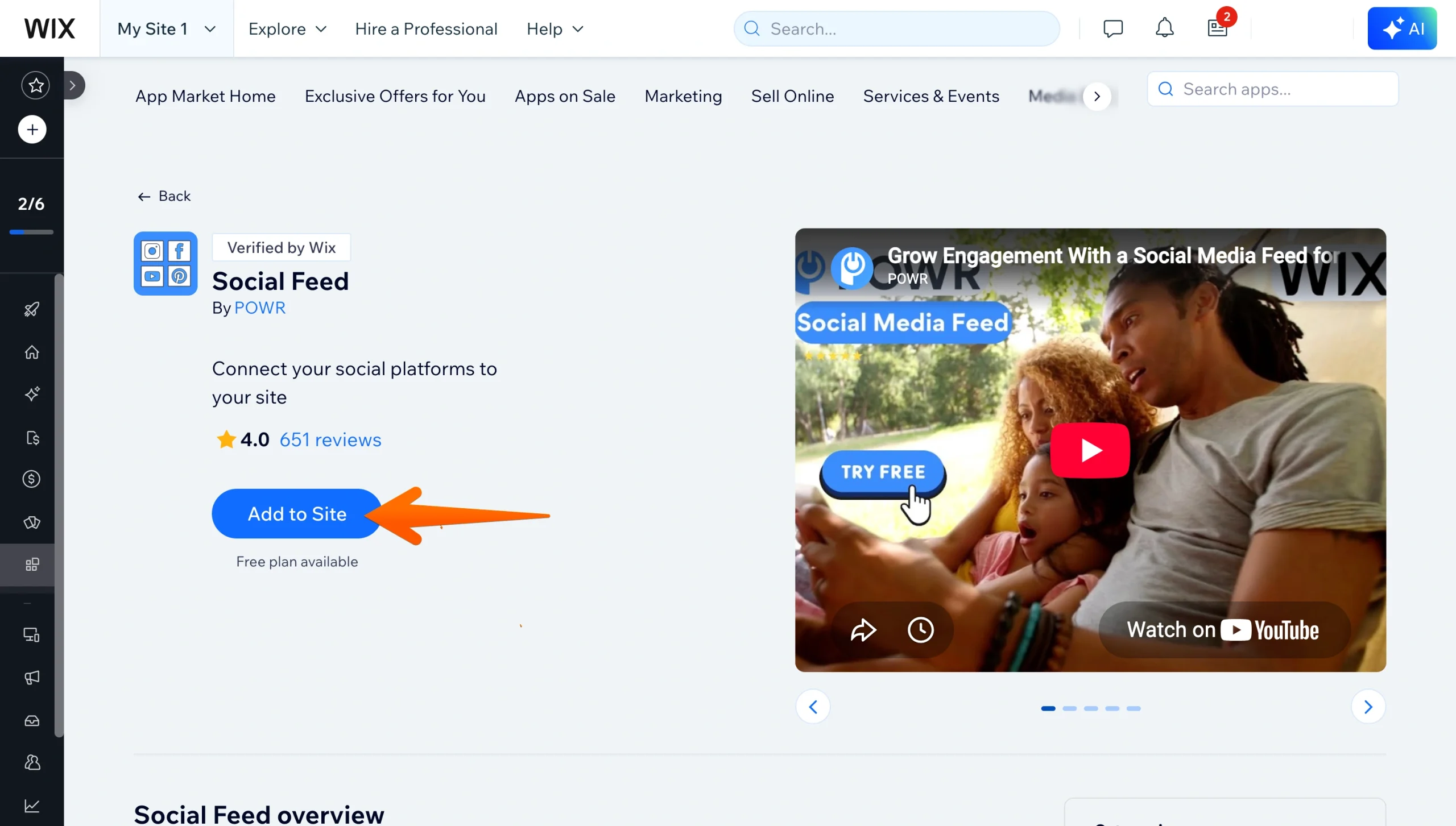Image resolution: width=1456 pixels, height=826 pixels.
Task: Open the POWR developer link
Action: 260,308
